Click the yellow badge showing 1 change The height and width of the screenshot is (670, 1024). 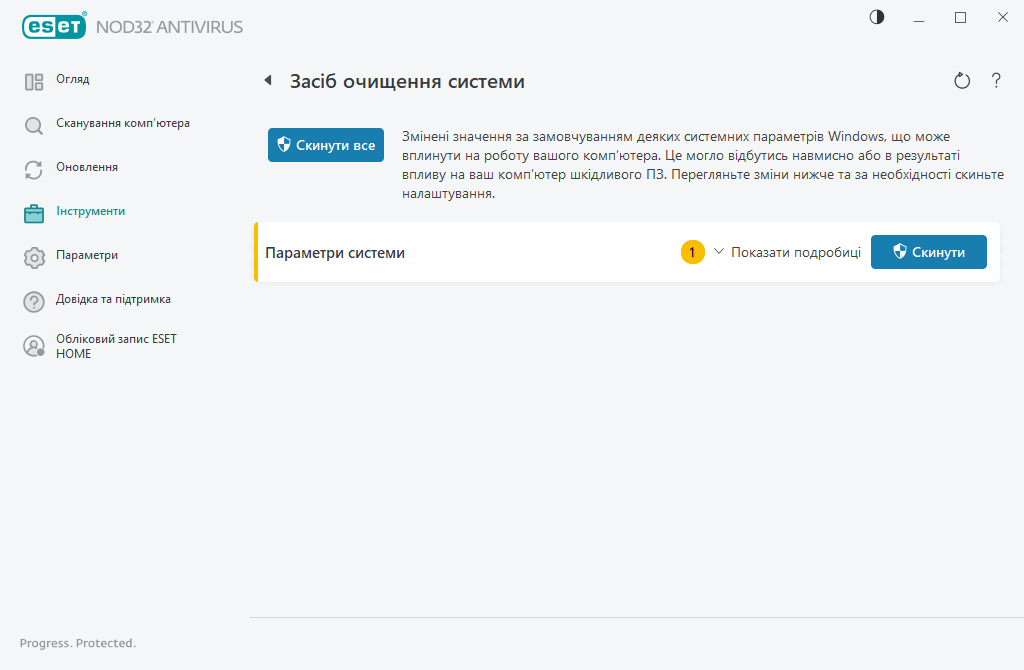(692, 252)
